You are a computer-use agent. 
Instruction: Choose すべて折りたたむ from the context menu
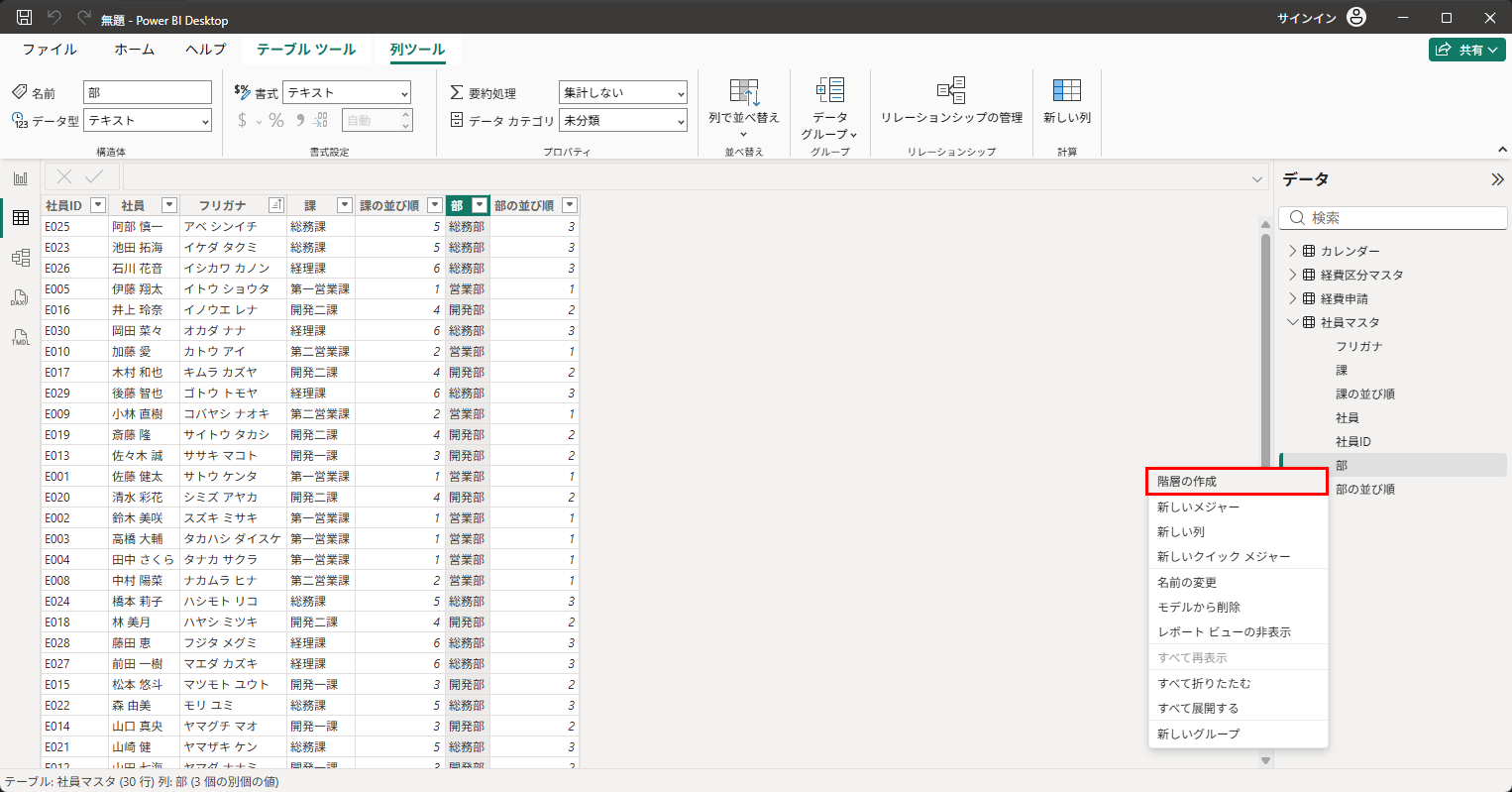(x=1238, y=684)
